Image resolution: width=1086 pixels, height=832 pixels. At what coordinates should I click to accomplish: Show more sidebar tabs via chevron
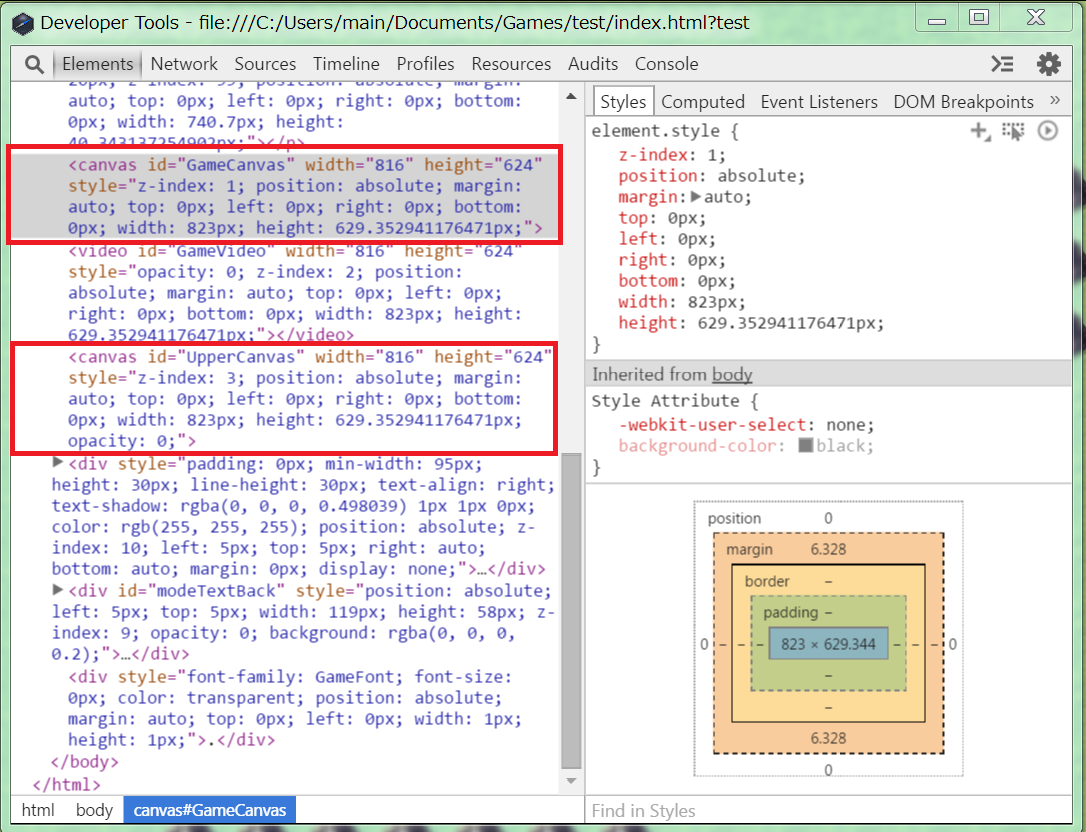click(1055, 101)
